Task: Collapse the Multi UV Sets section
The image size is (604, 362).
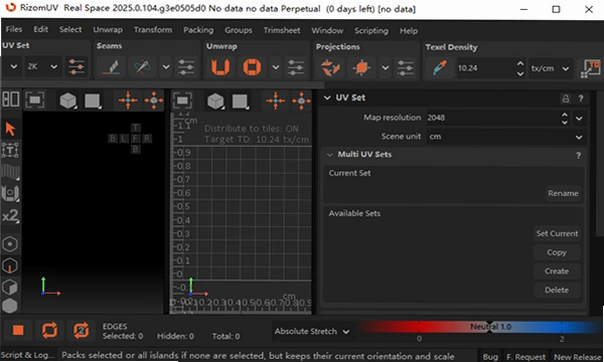Action: click(x=330, y=154)
